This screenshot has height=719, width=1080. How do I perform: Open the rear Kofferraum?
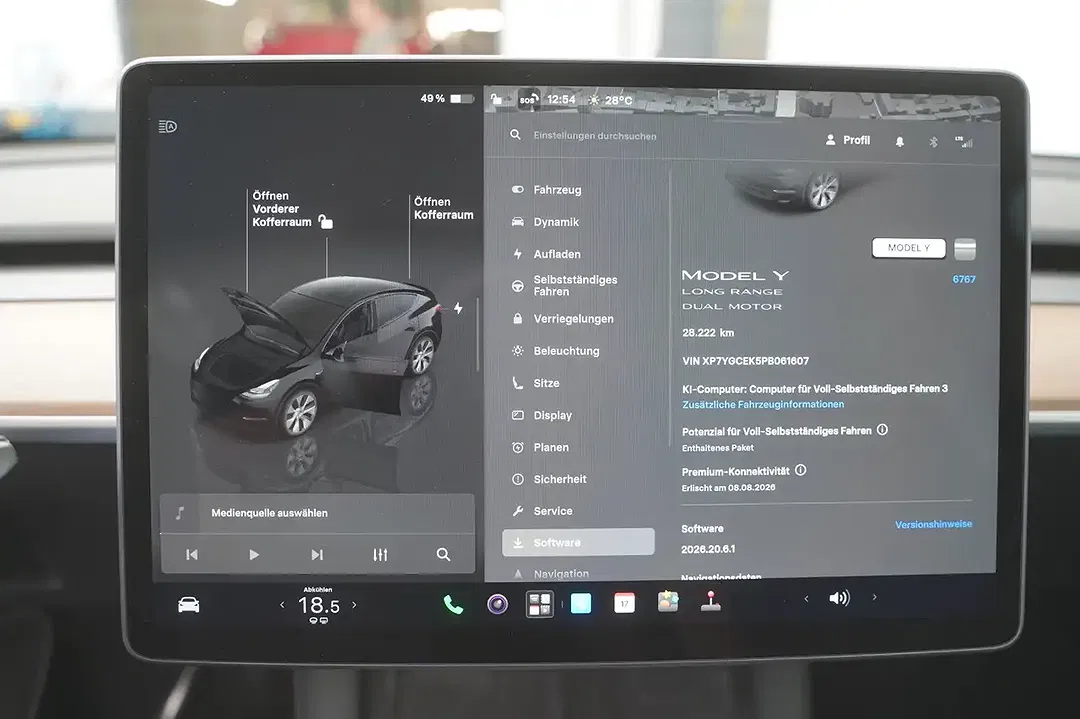[x=443, y=208]
